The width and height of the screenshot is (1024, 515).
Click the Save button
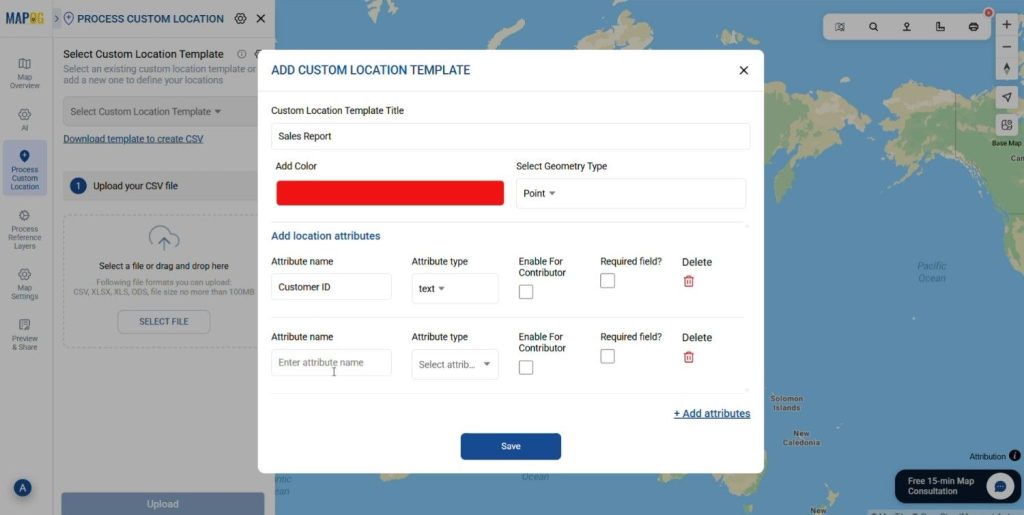pos(511,446)
